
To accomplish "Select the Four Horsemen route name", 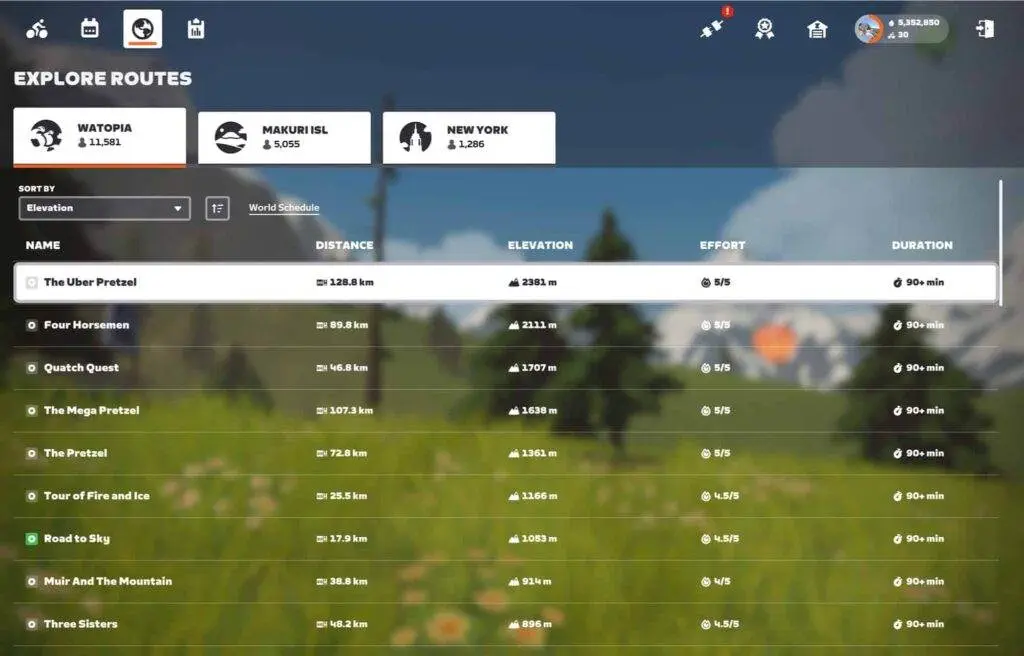I will [x=86, y=325].
